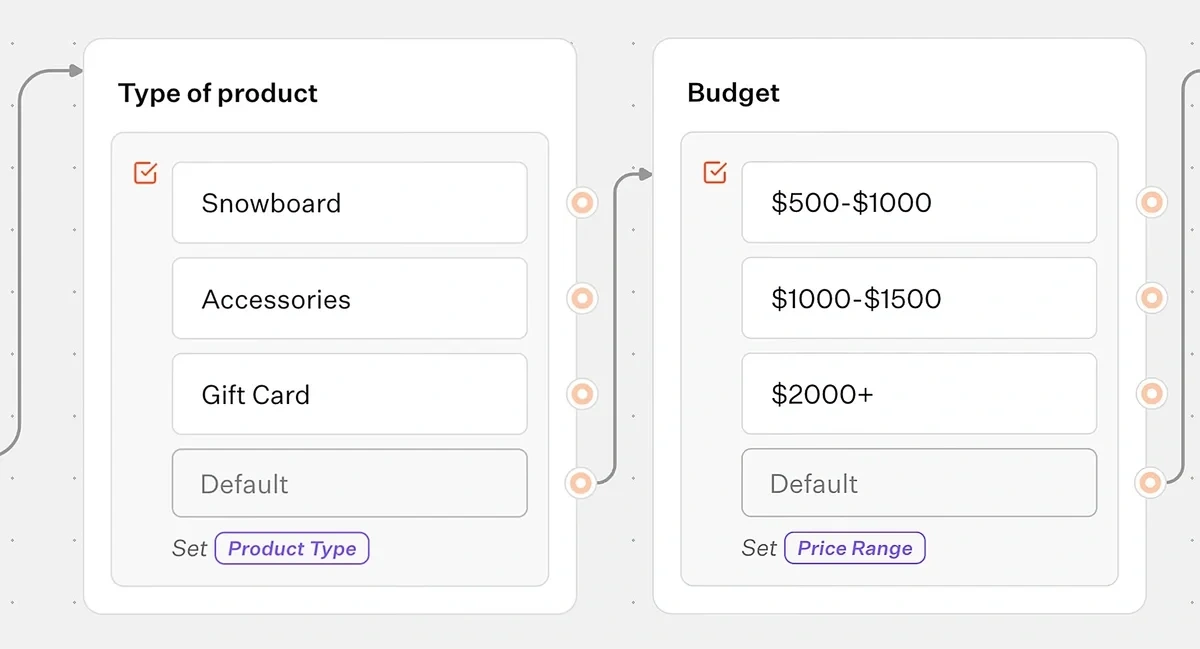Viewport: 1200px width, 649px height.
Task: Click the Default field on Budget card
Action: 918,482
